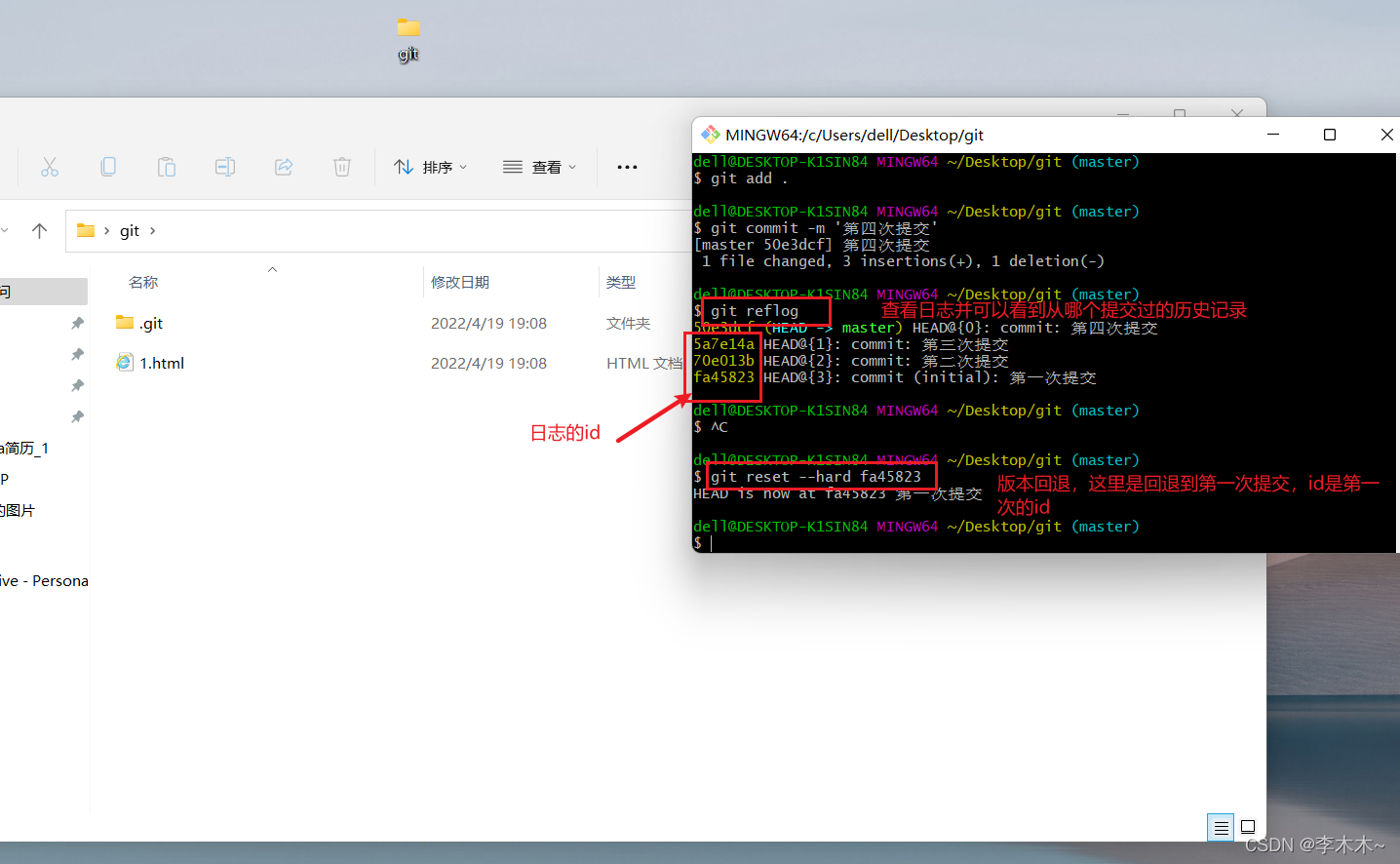Select the 1.html file
1400x864 pixels.
click(x=162, y=363)
